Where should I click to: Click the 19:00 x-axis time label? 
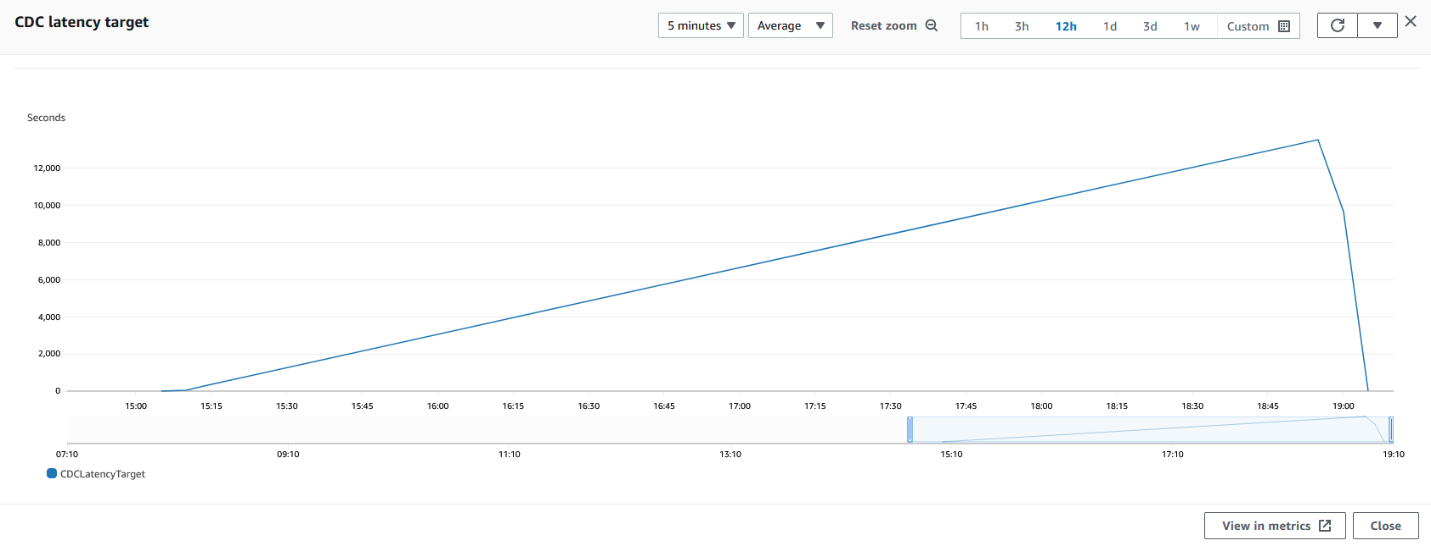coord(1343,406)
